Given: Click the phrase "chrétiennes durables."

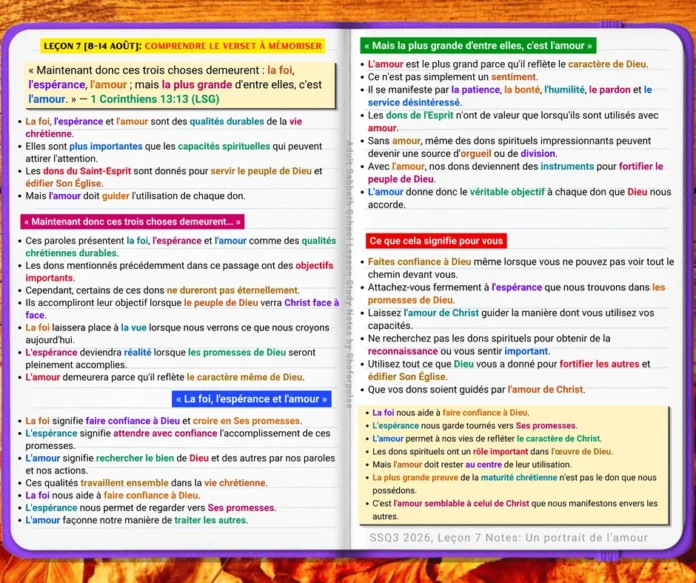Looking at the screenshot, I should coord(71,253).
